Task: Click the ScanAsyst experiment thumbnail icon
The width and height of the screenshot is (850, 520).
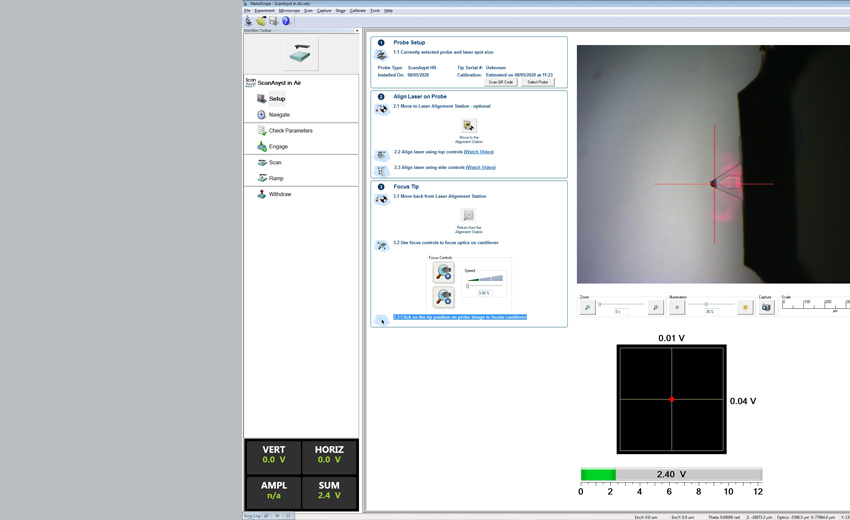Action: [x=300, y=53]
